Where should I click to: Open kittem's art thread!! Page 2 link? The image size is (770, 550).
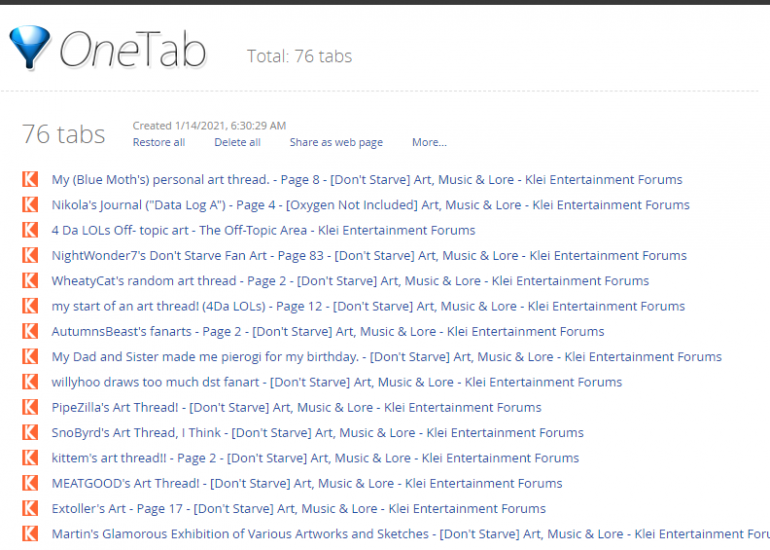(x=315, y=458)
